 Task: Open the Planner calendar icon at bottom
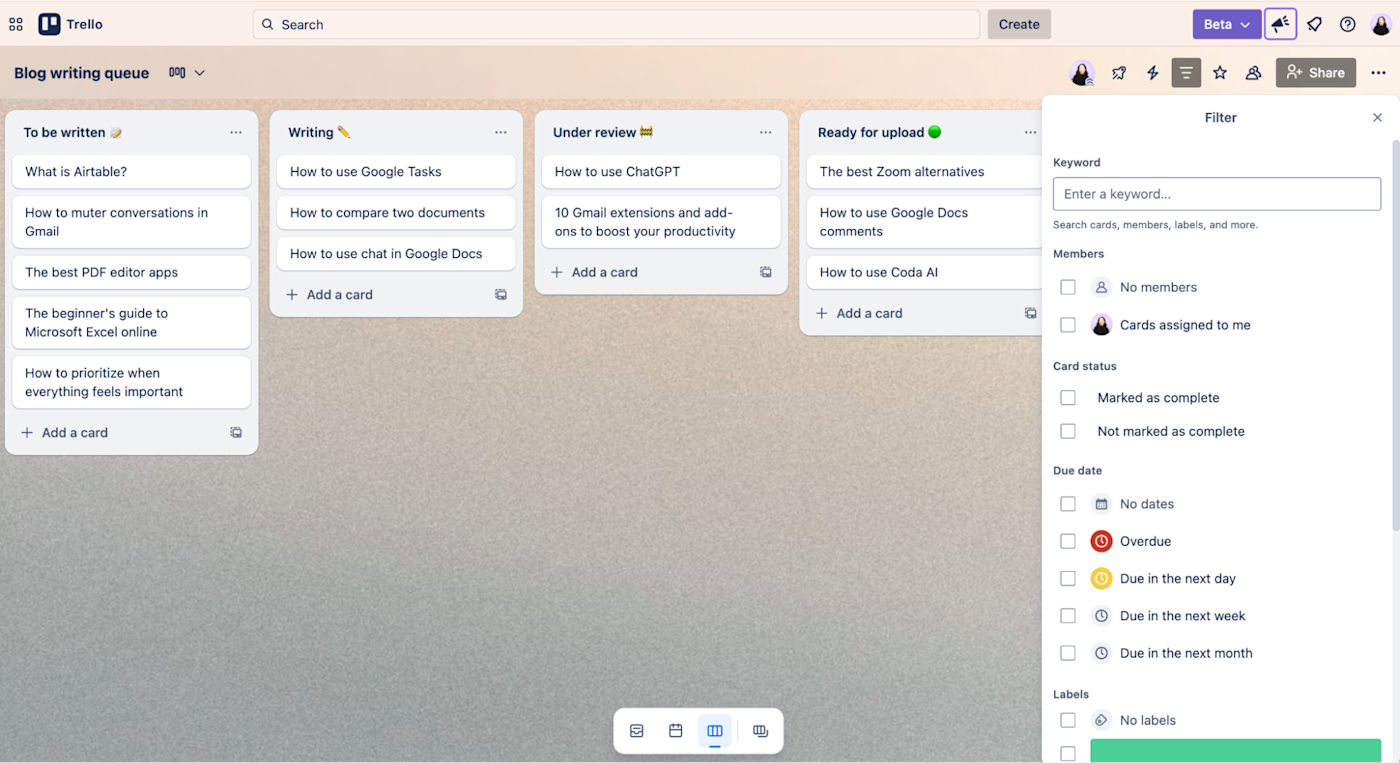click(x=676, y=731)
